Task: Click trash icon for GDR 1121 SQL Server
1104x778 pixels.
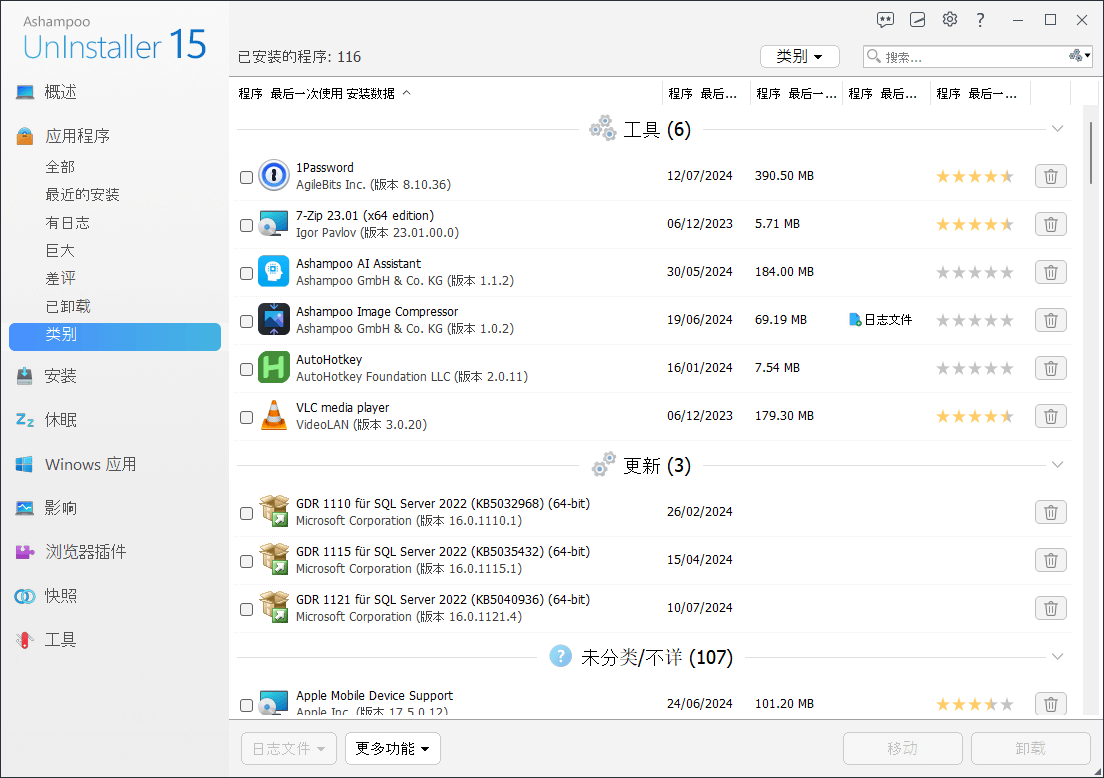Action: [x=1050, y=608]
